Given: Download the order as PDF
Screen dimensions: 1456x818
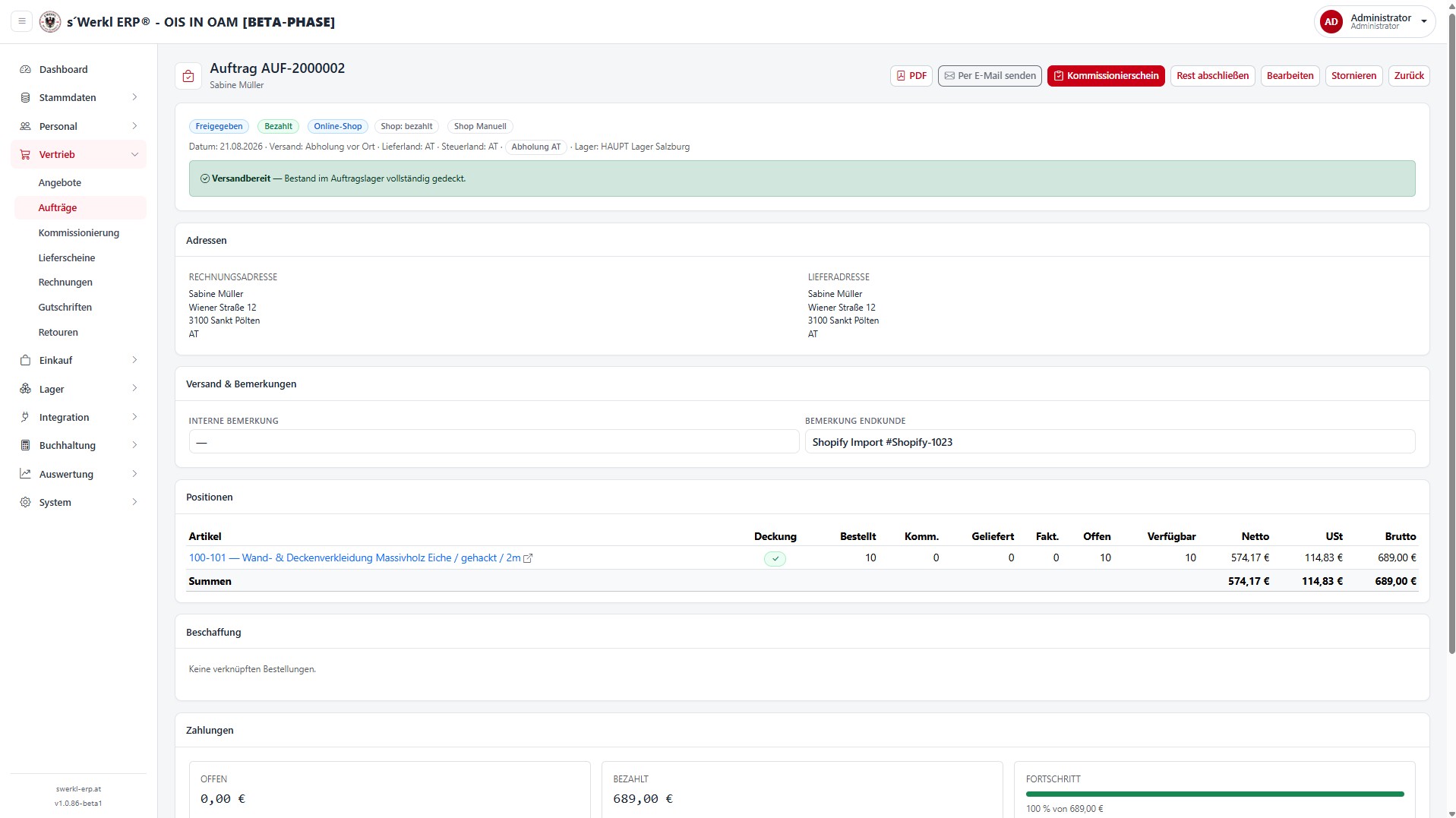Looking at the screenshot, I should point(911,76).
